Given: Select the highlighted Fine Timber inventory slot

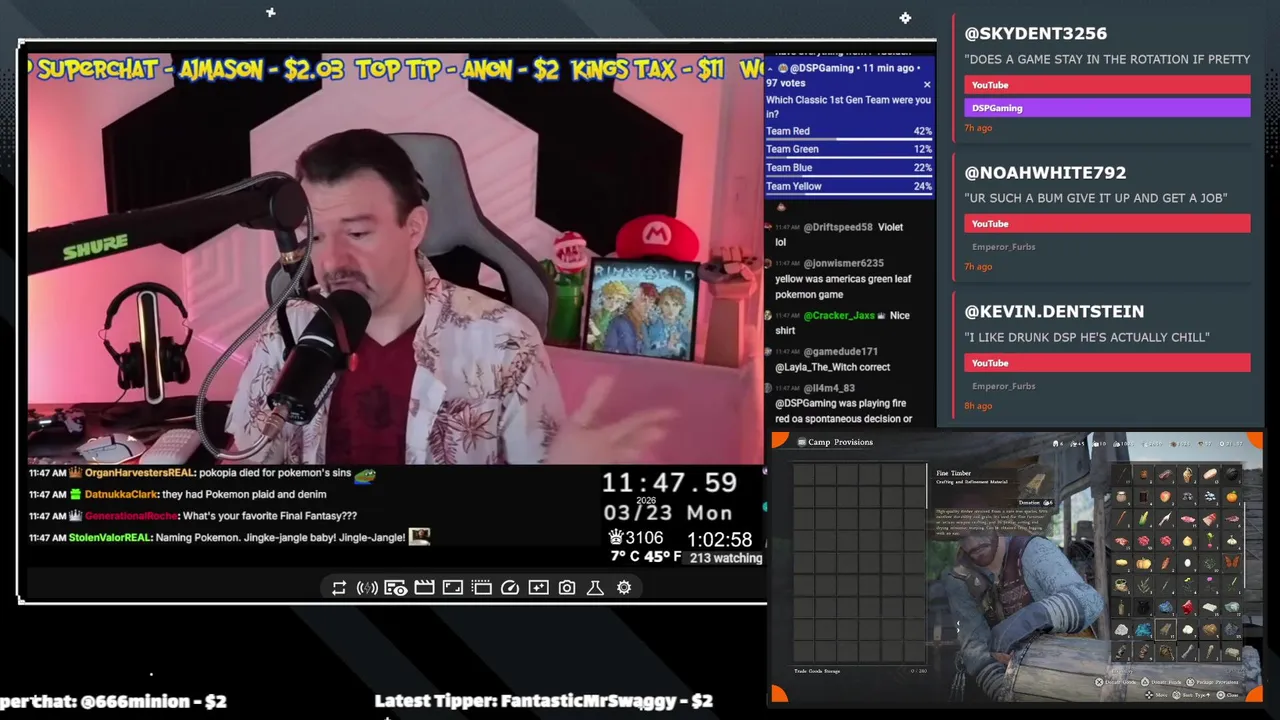Looking at the screenshot, I should coord(1166,629).
